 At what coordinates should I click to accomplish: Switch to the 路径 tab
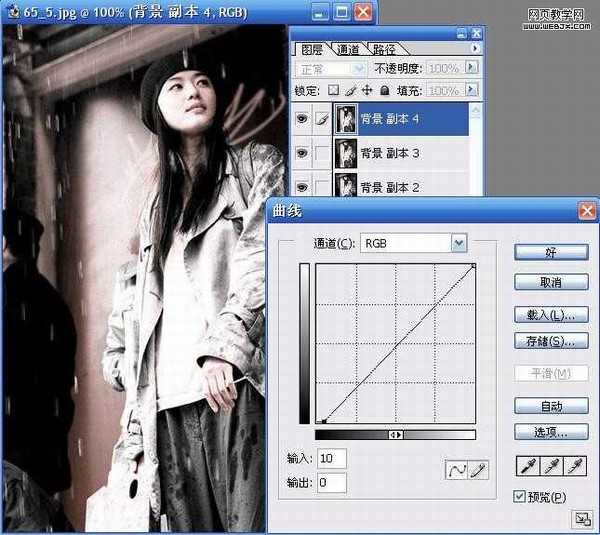[383, 48]
